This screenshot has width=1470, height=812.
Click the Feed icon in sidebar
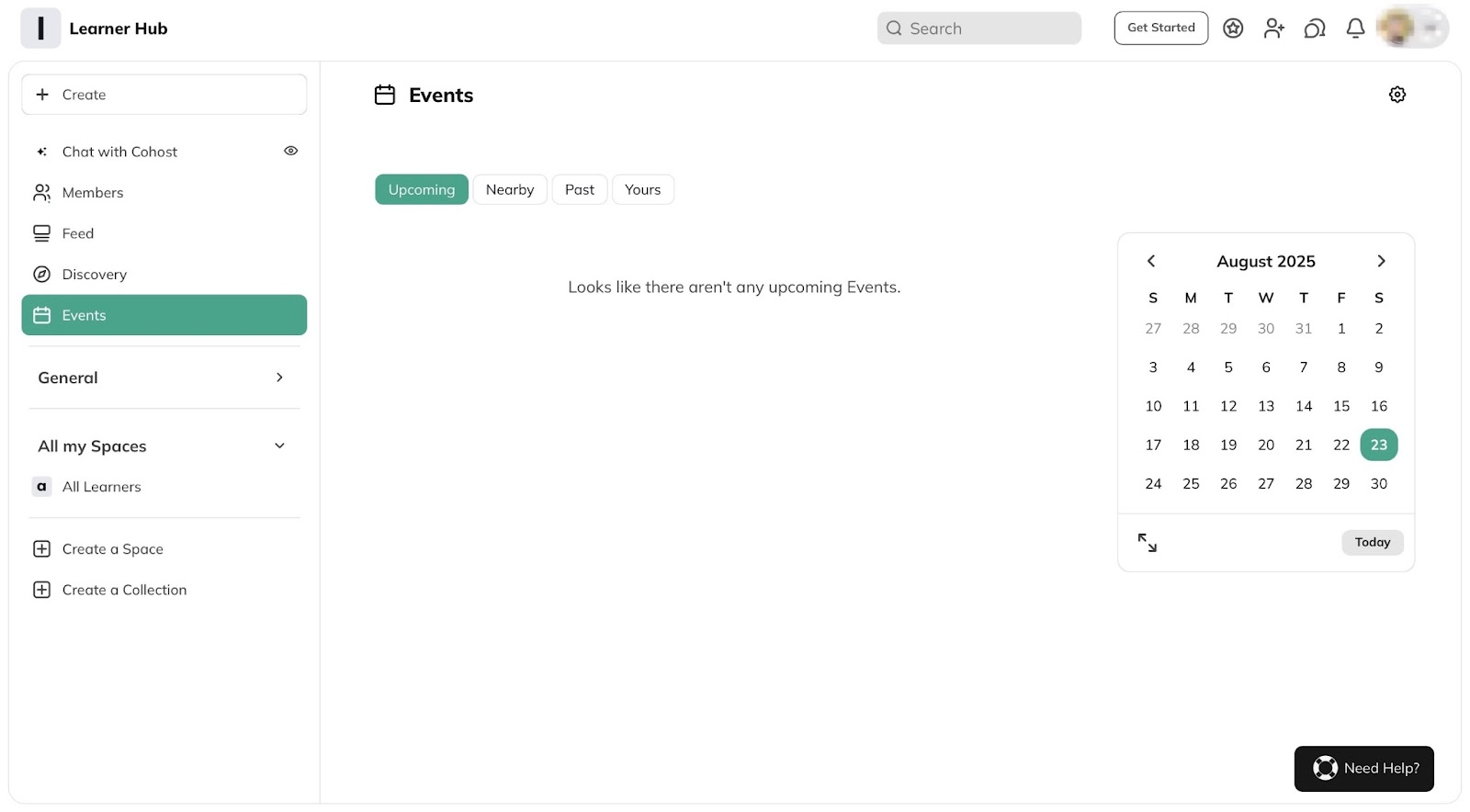click(41, 233)
